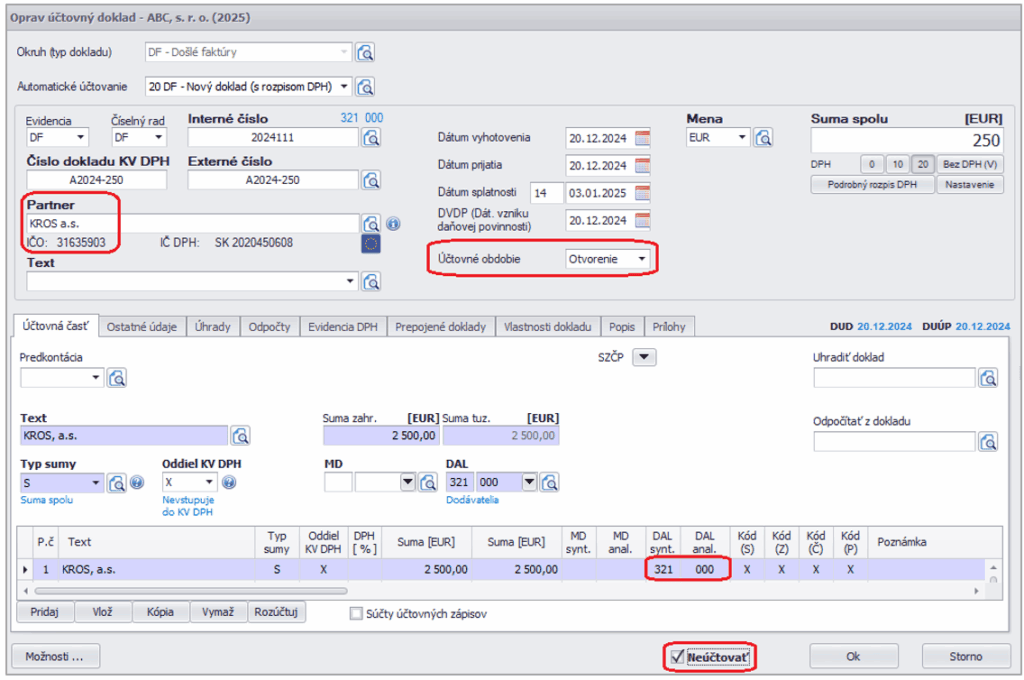Open the Typ sumy dropdown
Viewport: 1024px width, 680px height.
pyautogui.click(x=96, y=483)
